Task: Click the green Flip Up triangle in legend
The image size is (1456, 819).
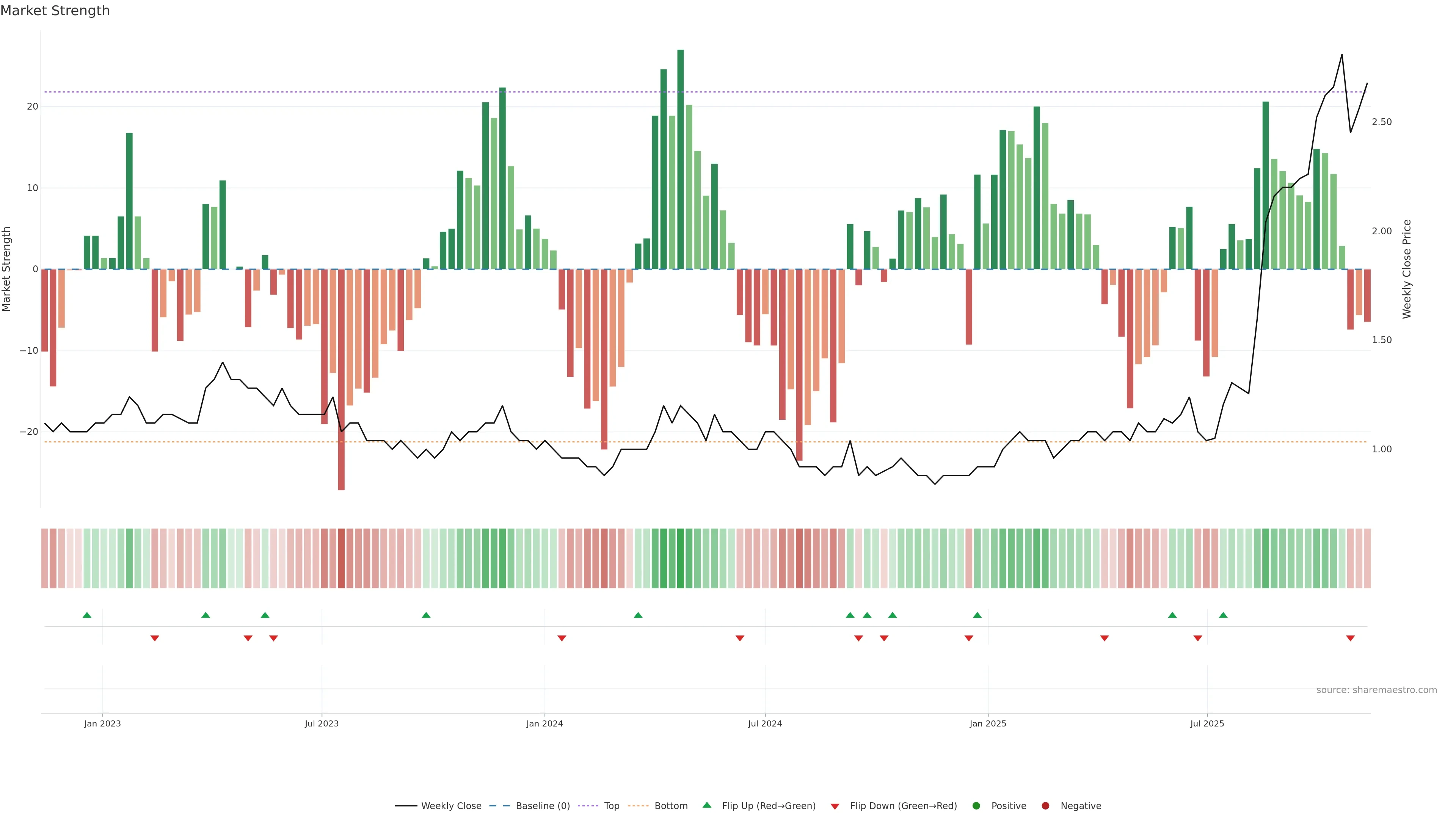Action: [x=706, y=805]
